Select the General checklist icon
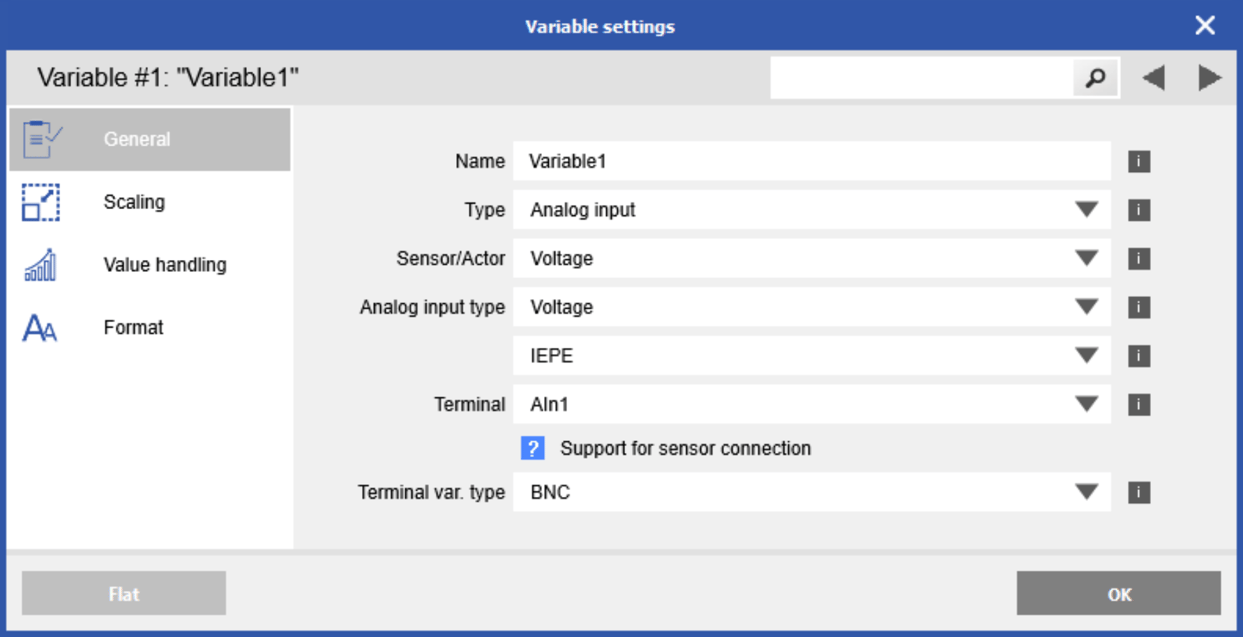This screenshot has width=1243, height=637. (39, 139)
